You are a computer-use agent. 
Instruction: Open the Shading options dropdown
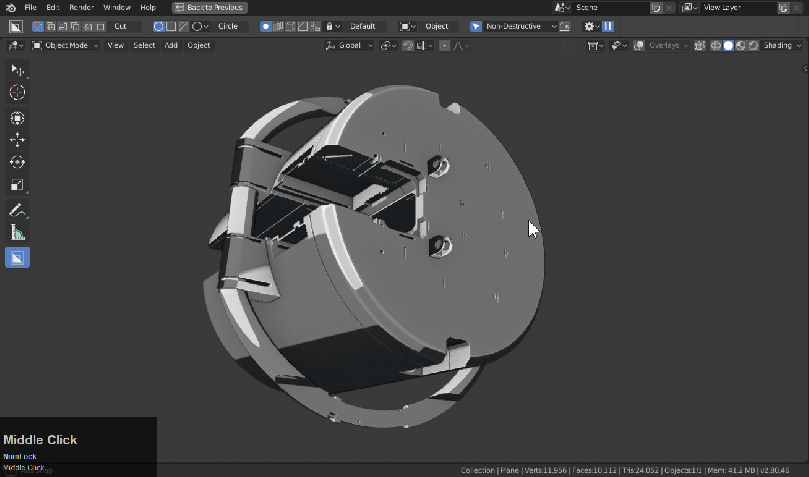point(780,46)
